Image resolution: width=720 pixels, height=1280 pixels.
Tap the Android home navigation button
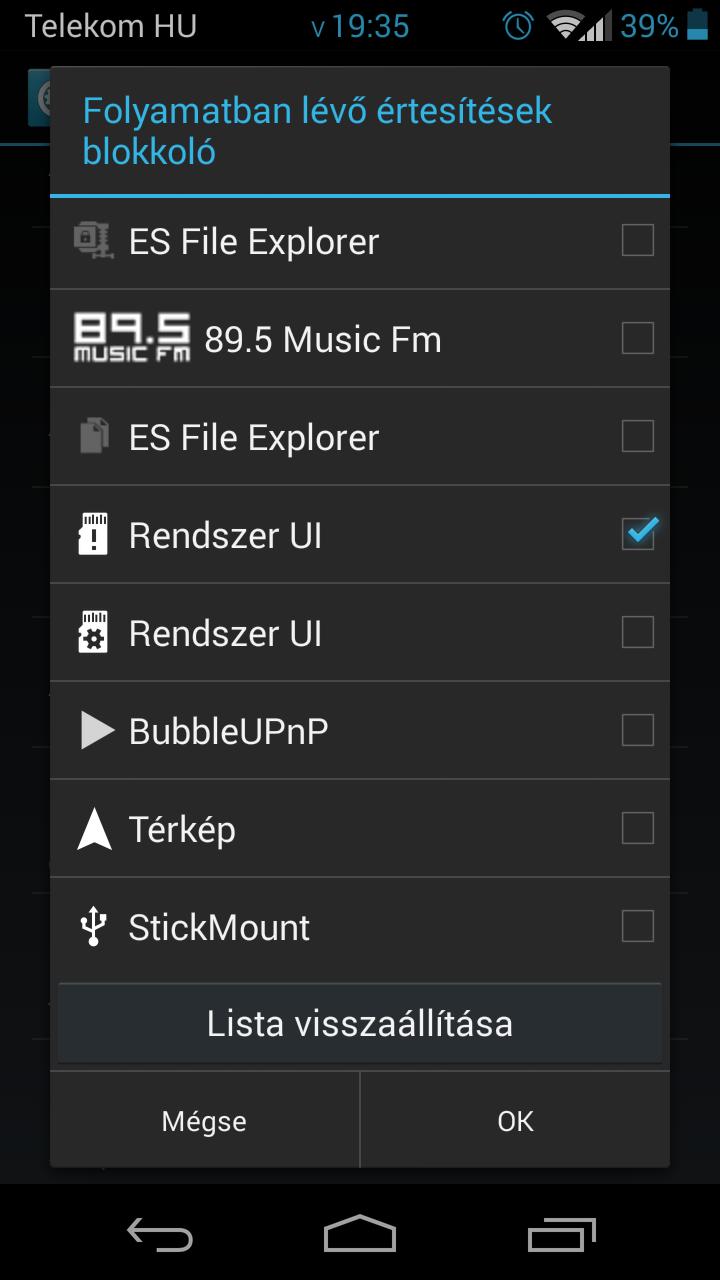(360, 1234)
